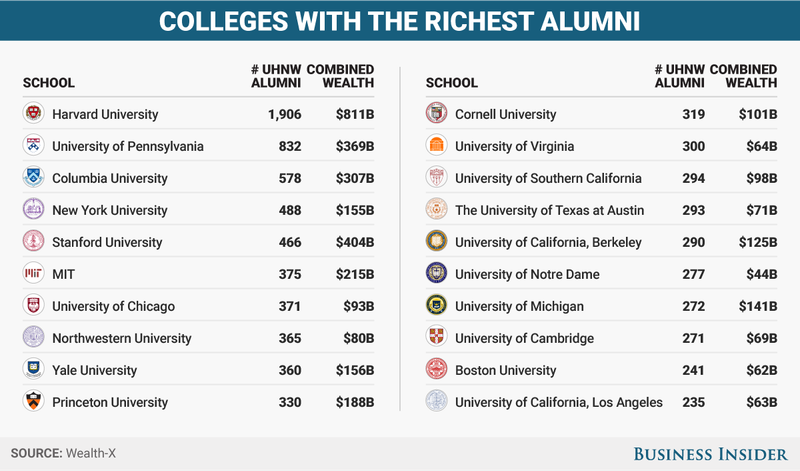
Task: Click the Columbia University blue crest icon
Action: tap(34, 177)
